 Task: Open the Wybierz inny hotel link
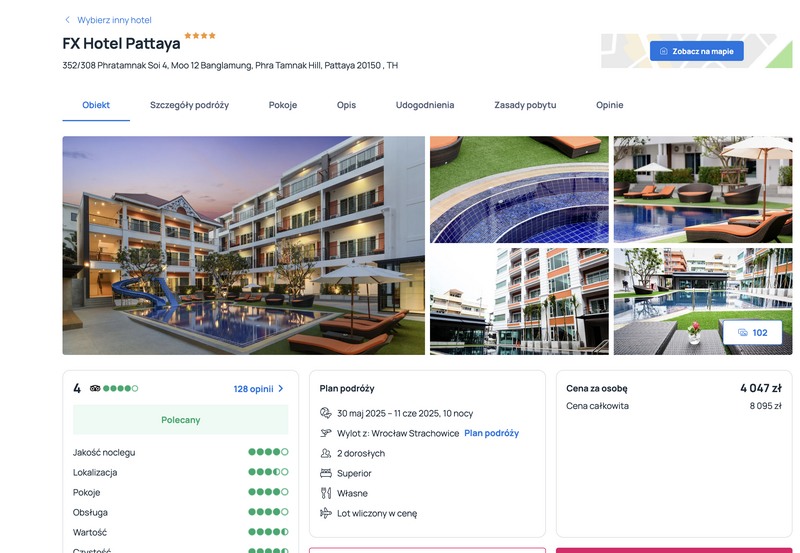(x=114, y=20)
